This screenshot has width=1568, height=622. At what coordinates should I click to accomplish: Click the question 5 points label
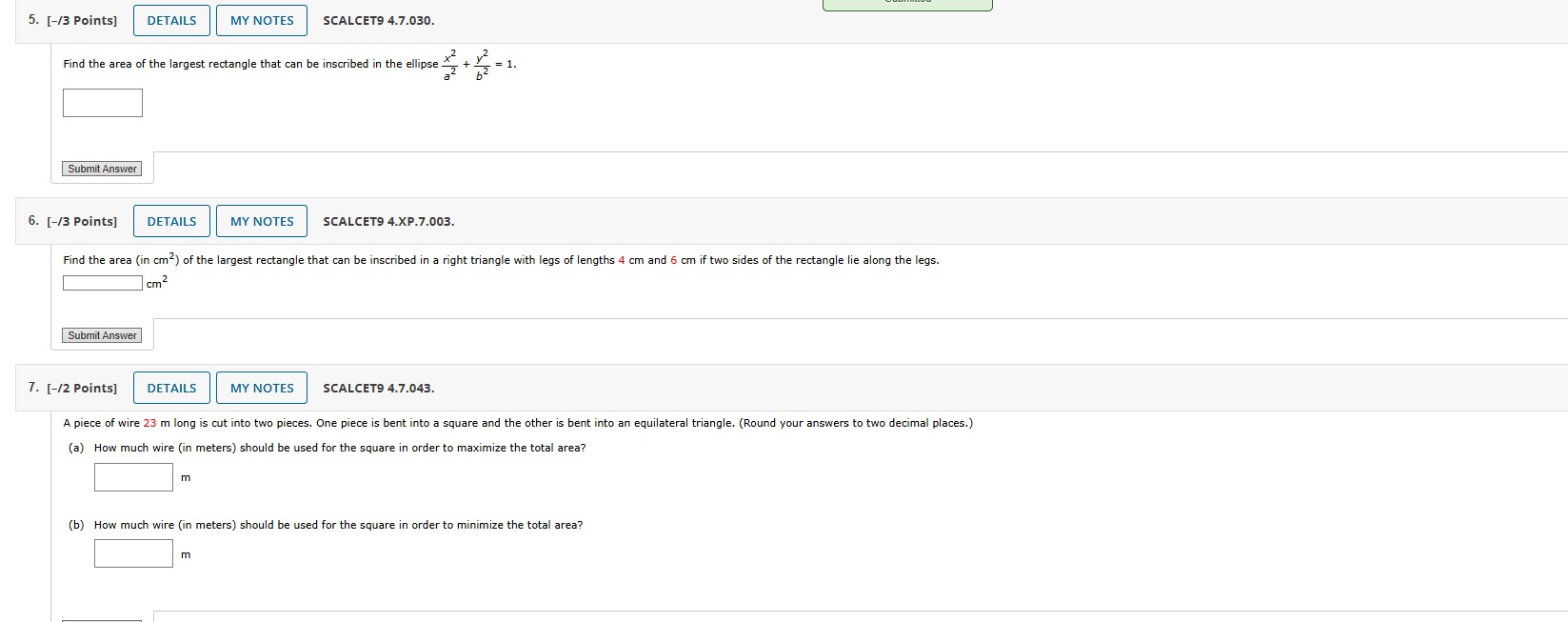81,21
